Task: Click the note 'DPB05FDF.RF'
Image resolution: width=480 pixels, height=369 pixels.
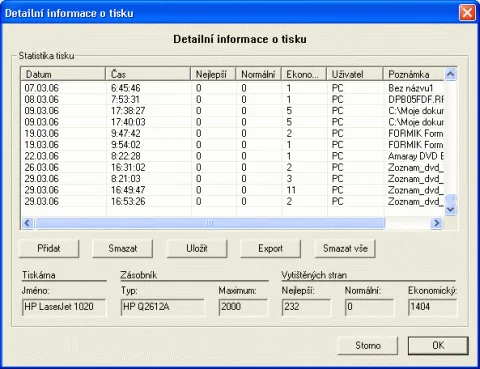Action: [x=416, y=99]
